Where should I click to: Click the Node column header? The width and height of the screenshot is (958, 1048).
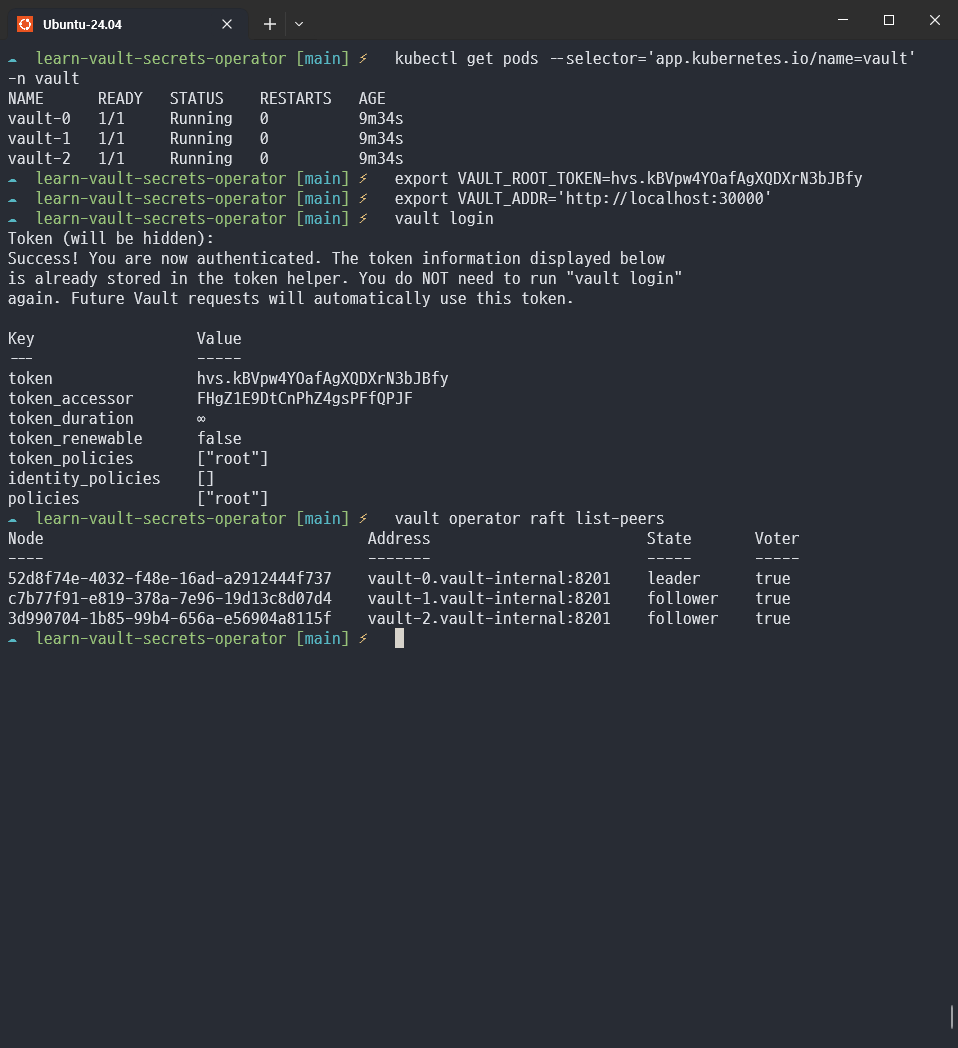click(25, 539)
